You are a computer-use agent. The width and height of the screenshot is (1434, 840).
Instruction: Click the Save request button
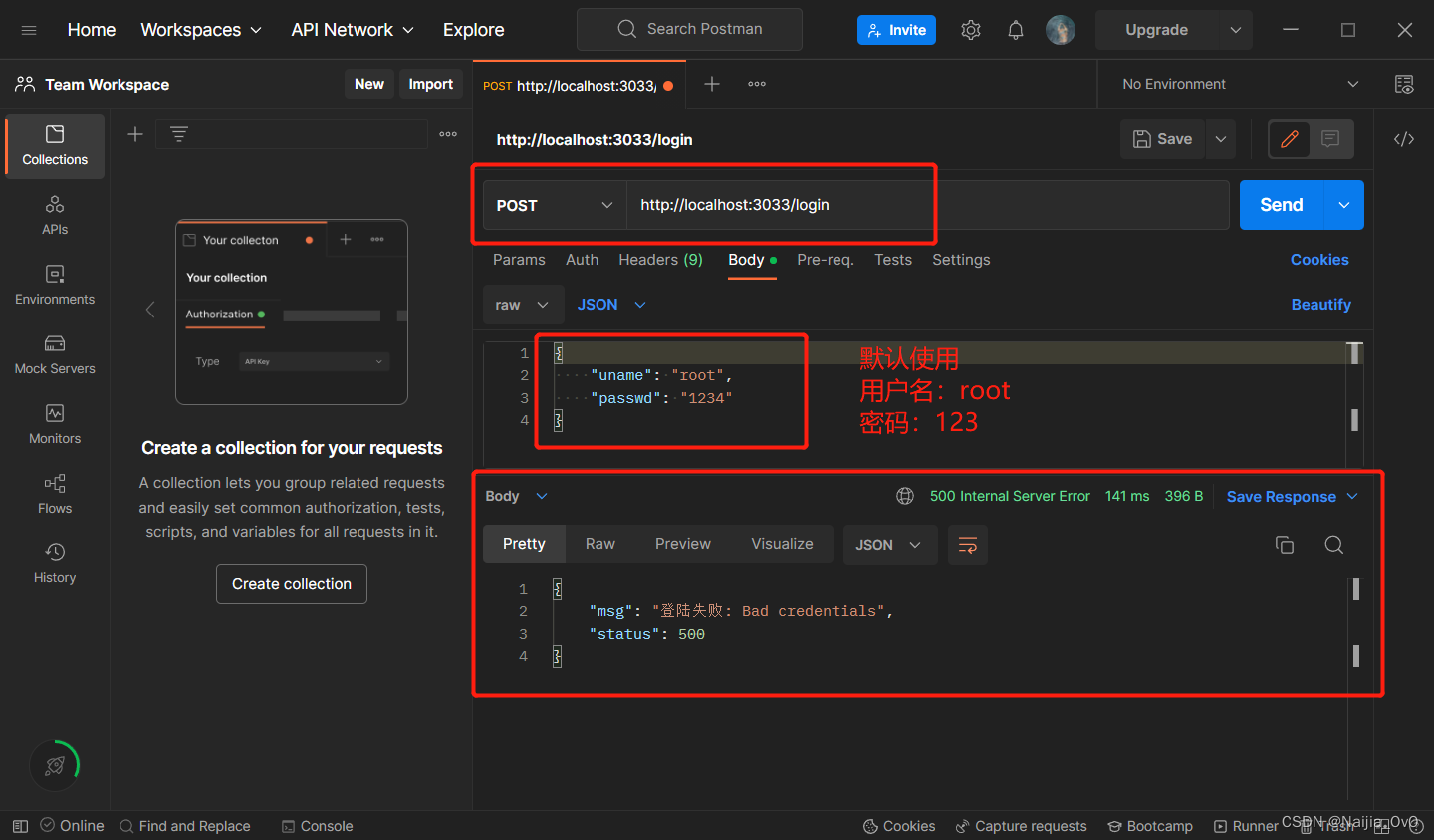1163,139
